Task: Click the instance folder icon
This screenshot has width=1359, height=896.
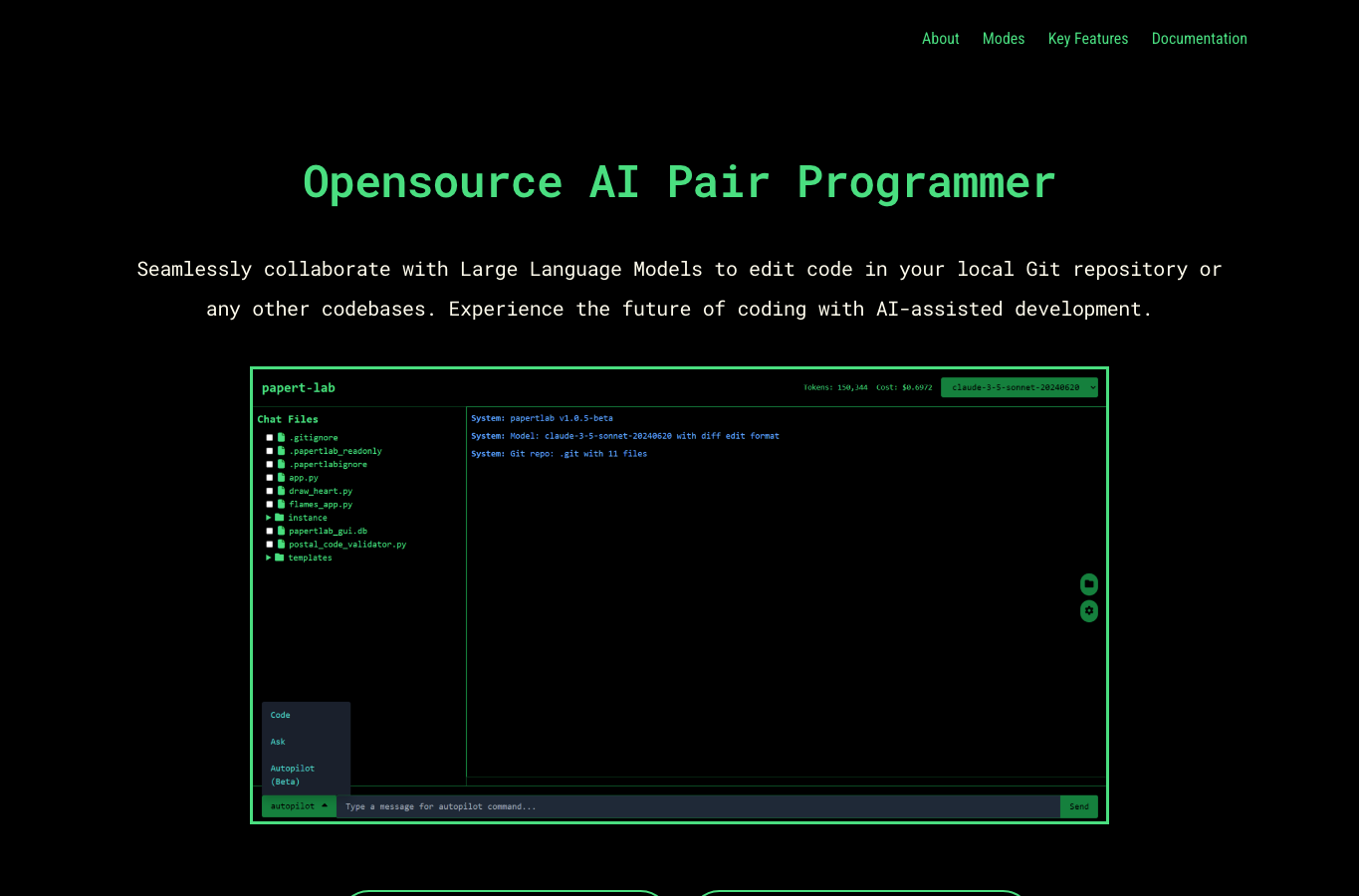Action: (280, 518)
